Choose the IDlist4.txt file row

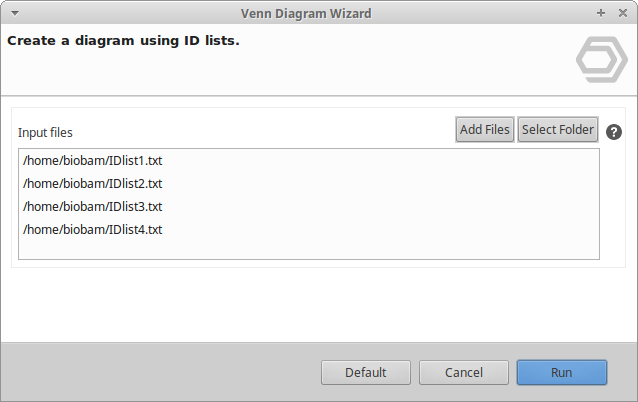pyautogui.click(x=92, y=229)
